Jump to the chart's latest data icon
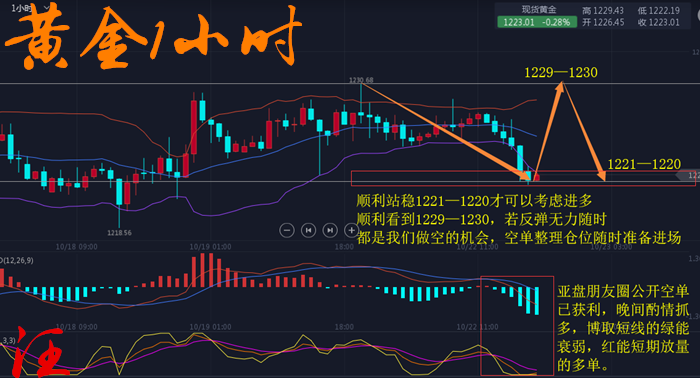 [330, 230]
